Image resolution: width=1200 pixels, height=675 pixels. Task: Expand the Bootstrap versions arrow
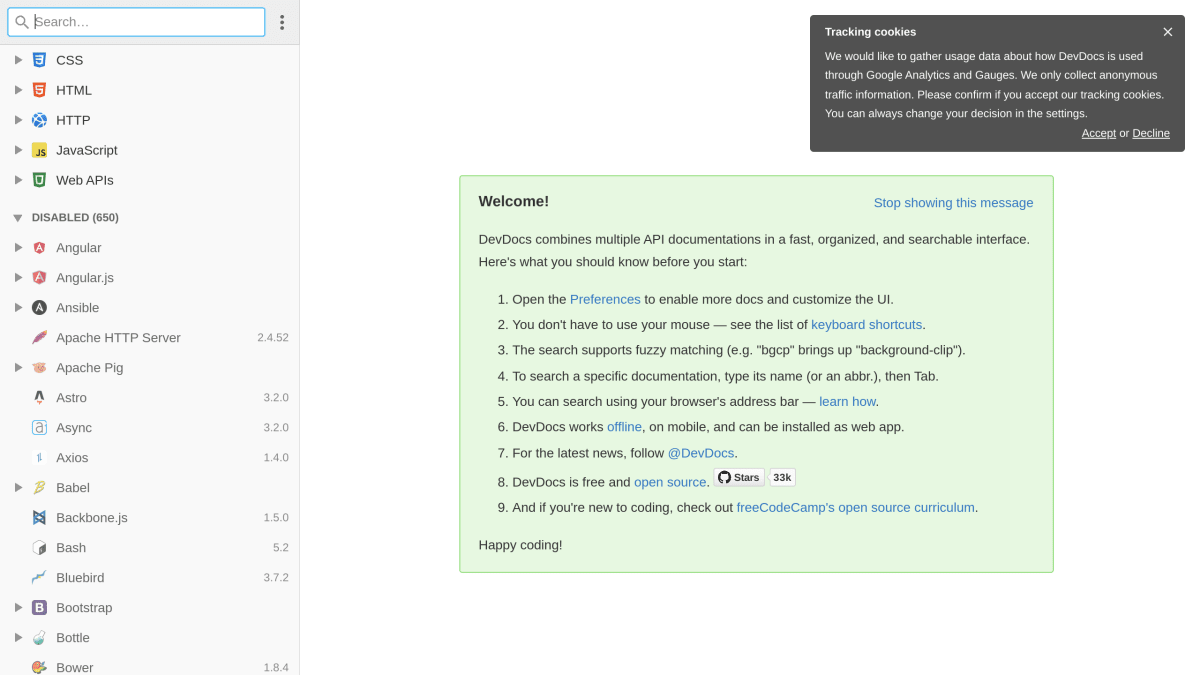pyautogui.click(x=18, y=608)
